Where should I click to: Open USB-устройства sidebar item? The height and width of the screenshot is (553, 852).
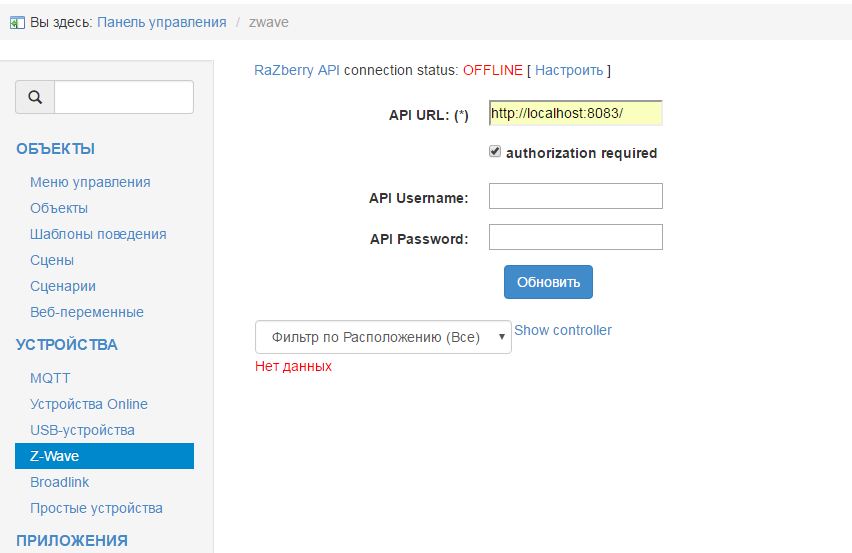tap(82, 430)
